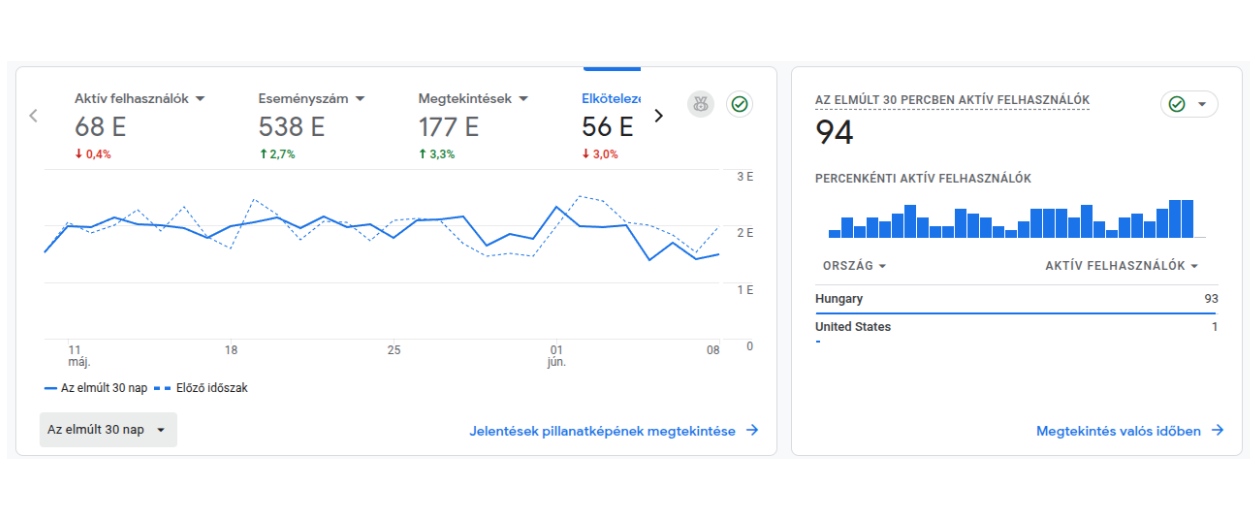Click the last bar of the per-minute chart
Screen dimensions: 1260x531
[1188, 219]
